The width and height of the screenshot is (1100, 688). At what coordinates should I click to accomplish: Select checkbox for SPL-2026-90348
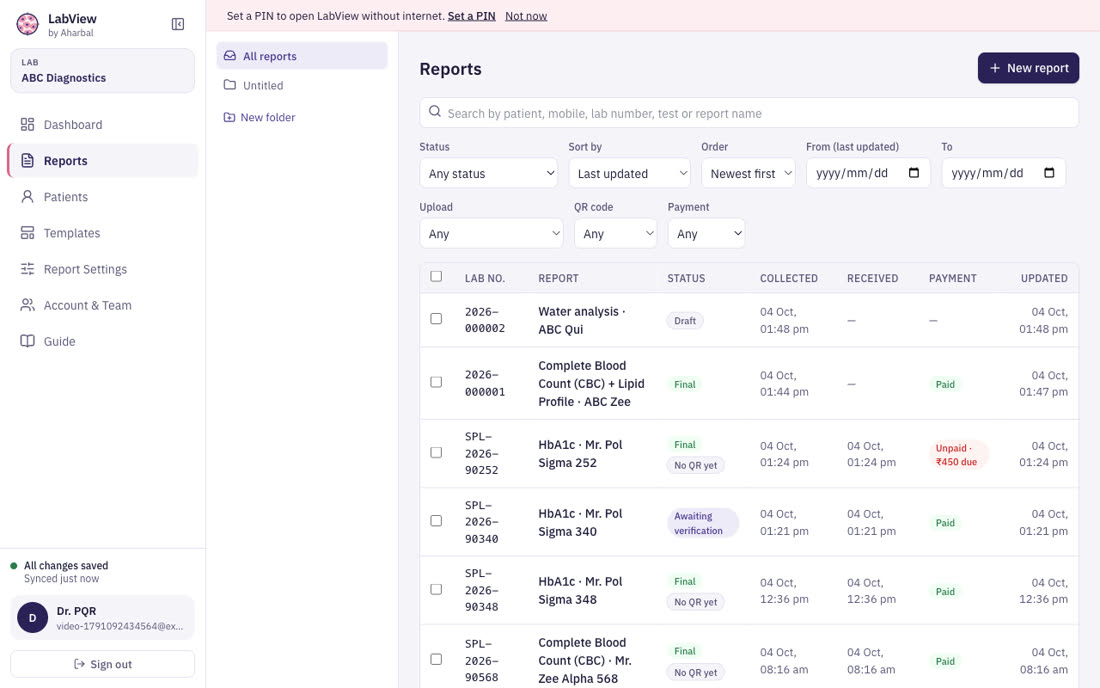point(436,589)
